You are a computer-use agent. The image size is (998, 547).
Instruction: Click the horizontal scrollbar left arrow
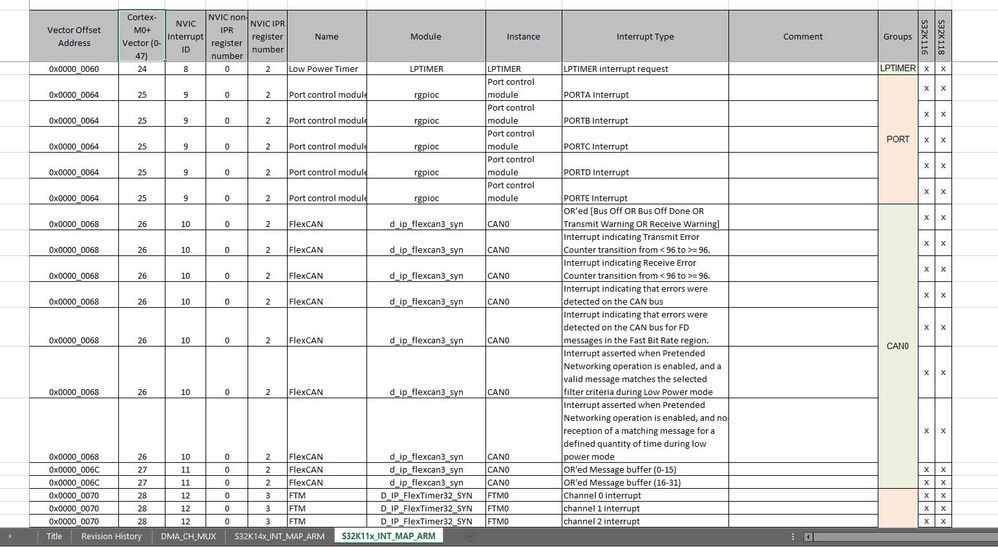pyautogui.click(x=808, y=537)
